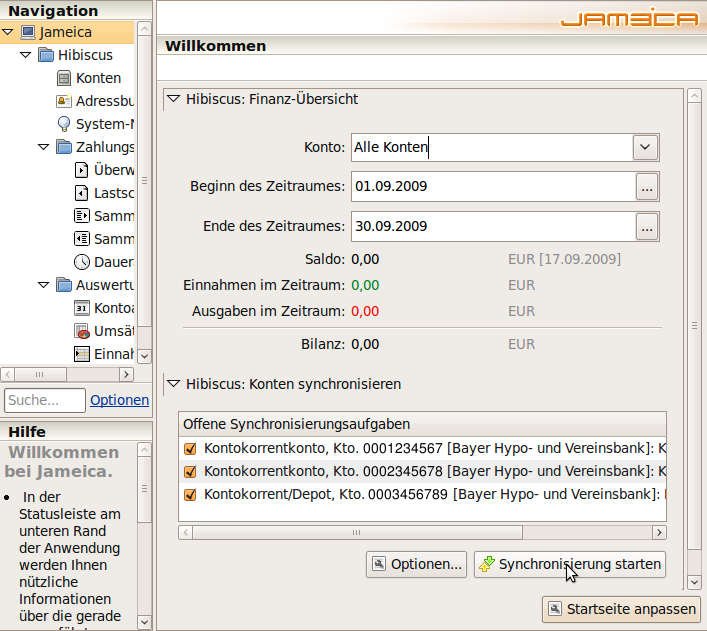This screenshot has width=707, height=631.
Task: Click navigation tree scroll up arrow
Action: [x=144, y=29]
